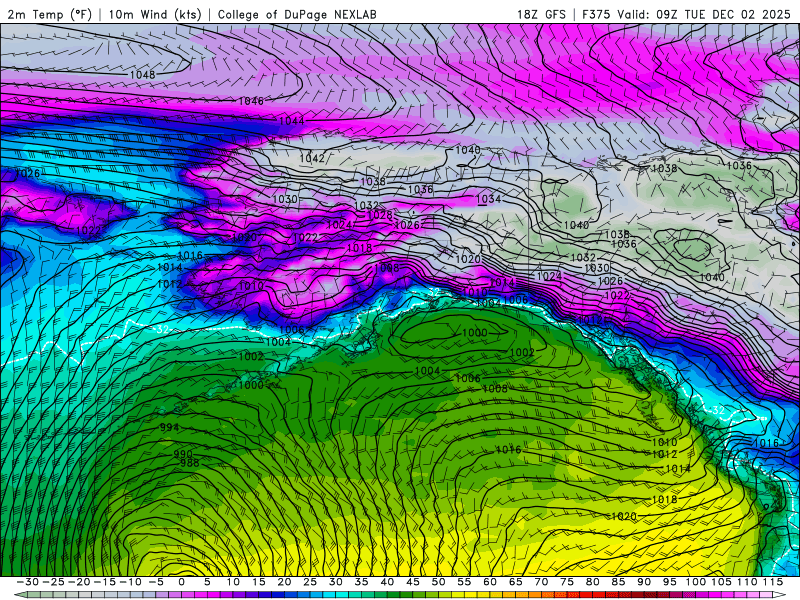The image size is (800, 600).
Task: Click the 55 value on the legend
Action: [x=464, y=582]
